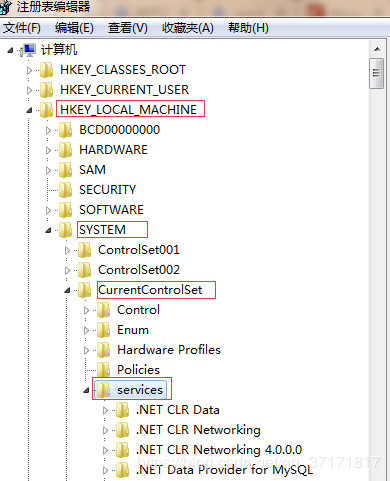Expand SAM node arrow
The image size is (390, 481).
click(48, 170)
